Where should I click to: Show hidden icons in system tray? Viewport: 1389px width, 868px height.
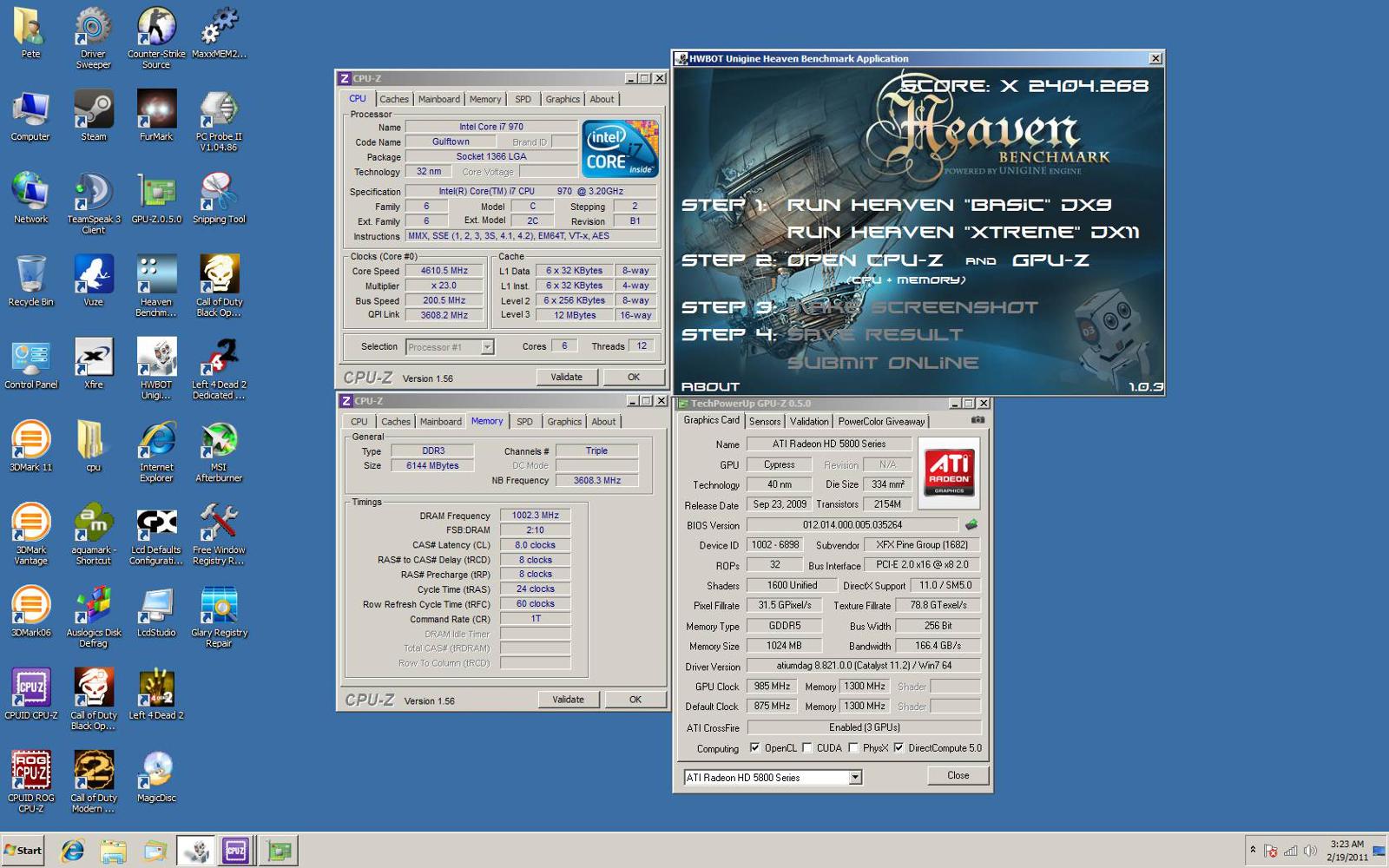[x=1253, y=850]
